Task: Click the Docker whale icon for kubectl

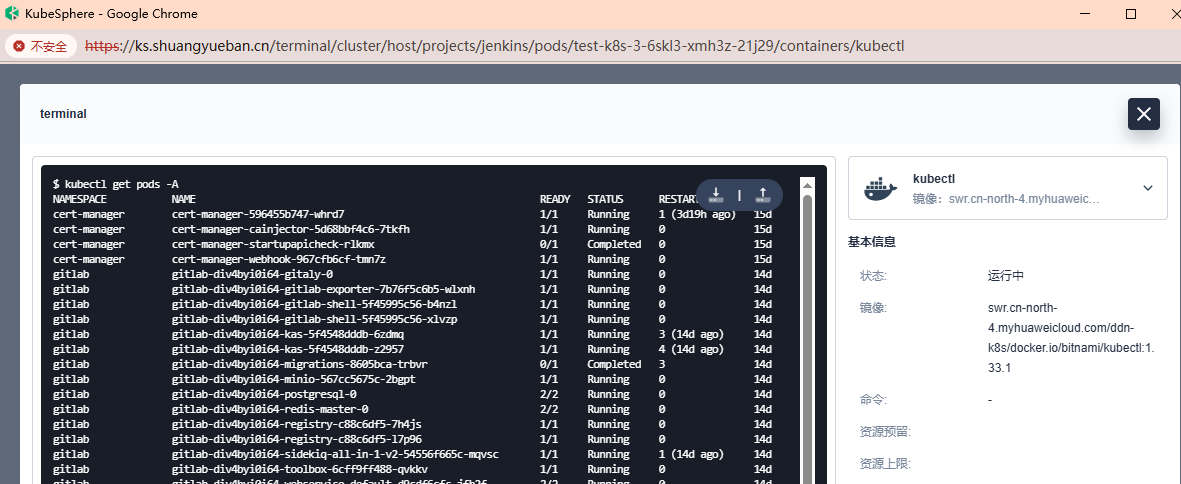Action: [880, 188]
